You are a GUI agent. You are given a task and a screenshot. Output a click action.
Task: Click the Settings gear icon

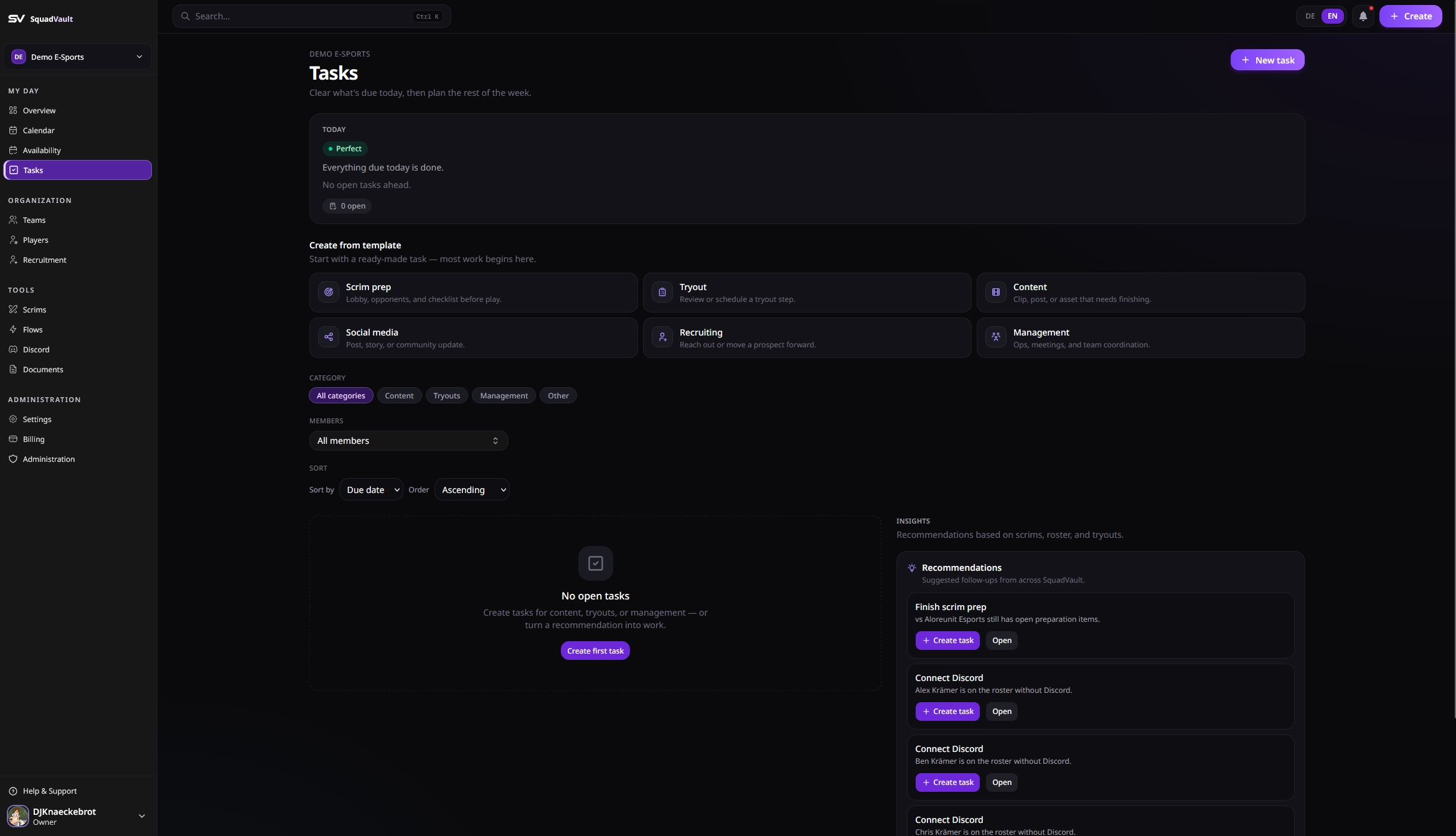13,419
